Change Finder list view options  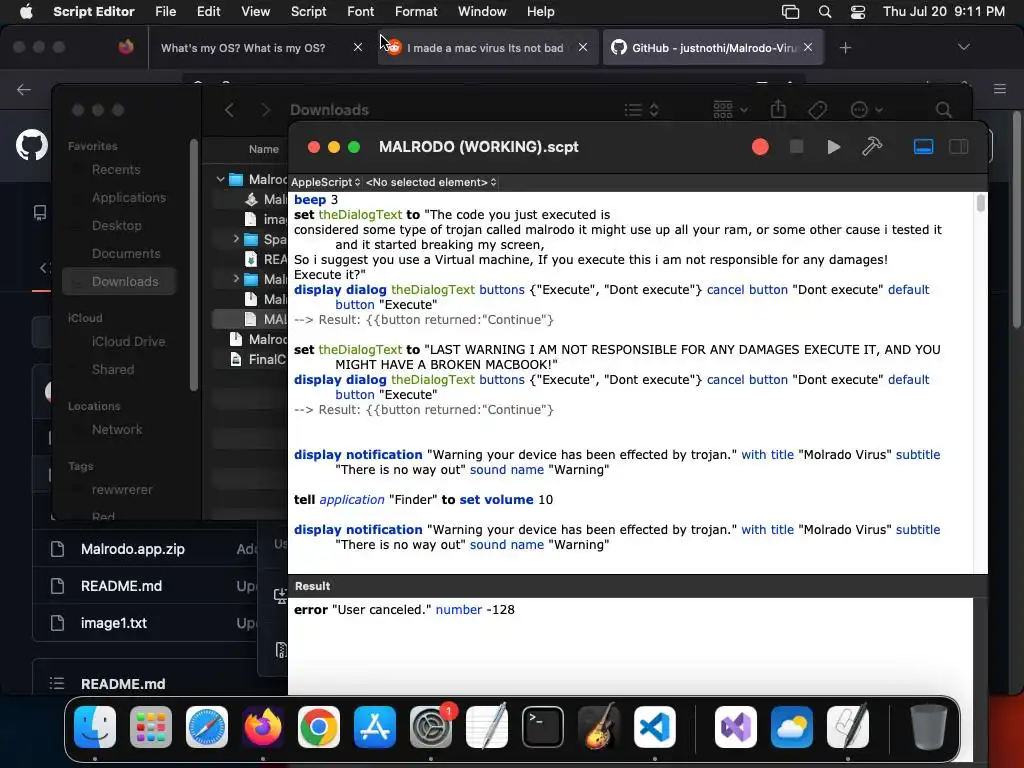coord(641,110)
